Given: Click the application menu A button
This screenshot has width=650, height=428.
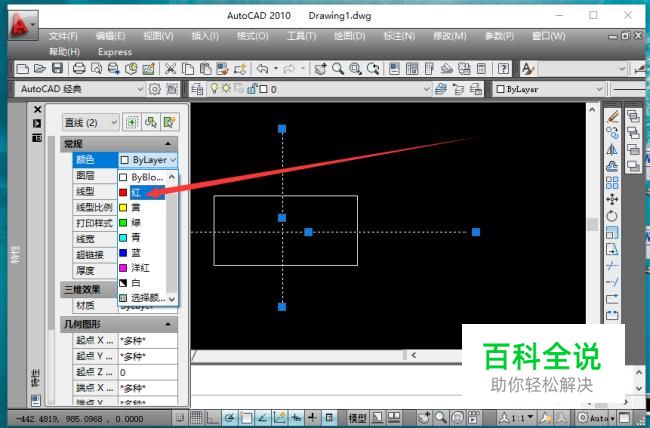Looking at the screenshot, I should 23,25.
